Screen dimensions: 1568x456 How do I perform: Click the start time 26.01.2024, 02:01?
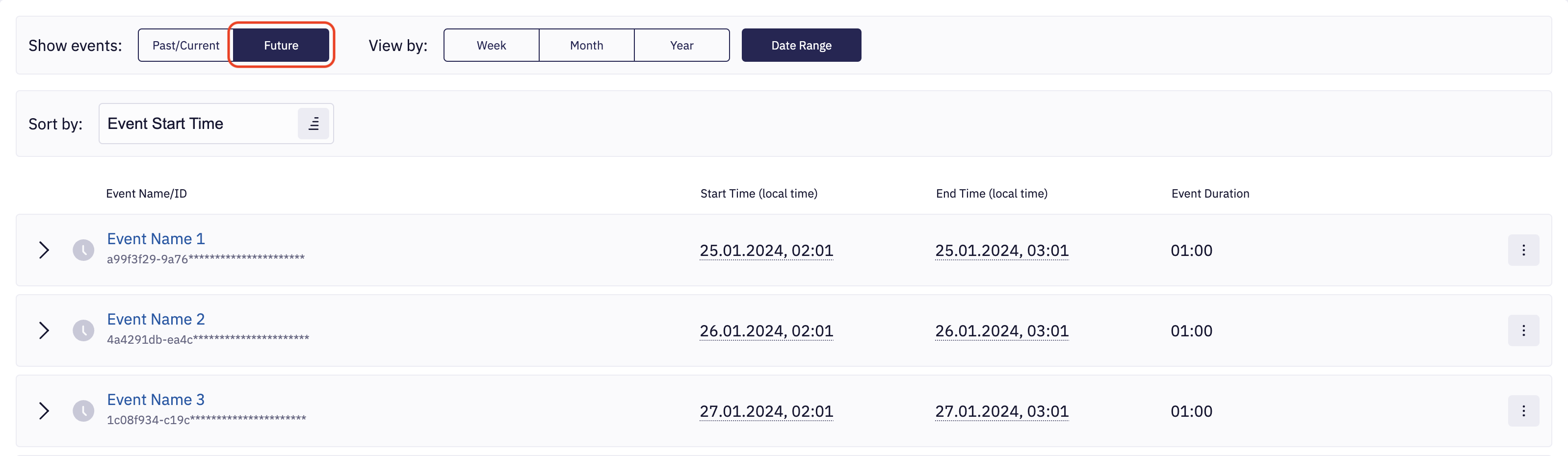pyautogui.click(x=766, y=331)
